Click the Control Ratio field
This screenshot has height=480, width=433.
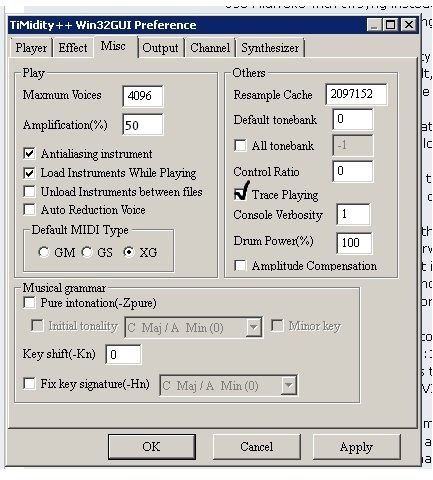[x=353, y=171]
